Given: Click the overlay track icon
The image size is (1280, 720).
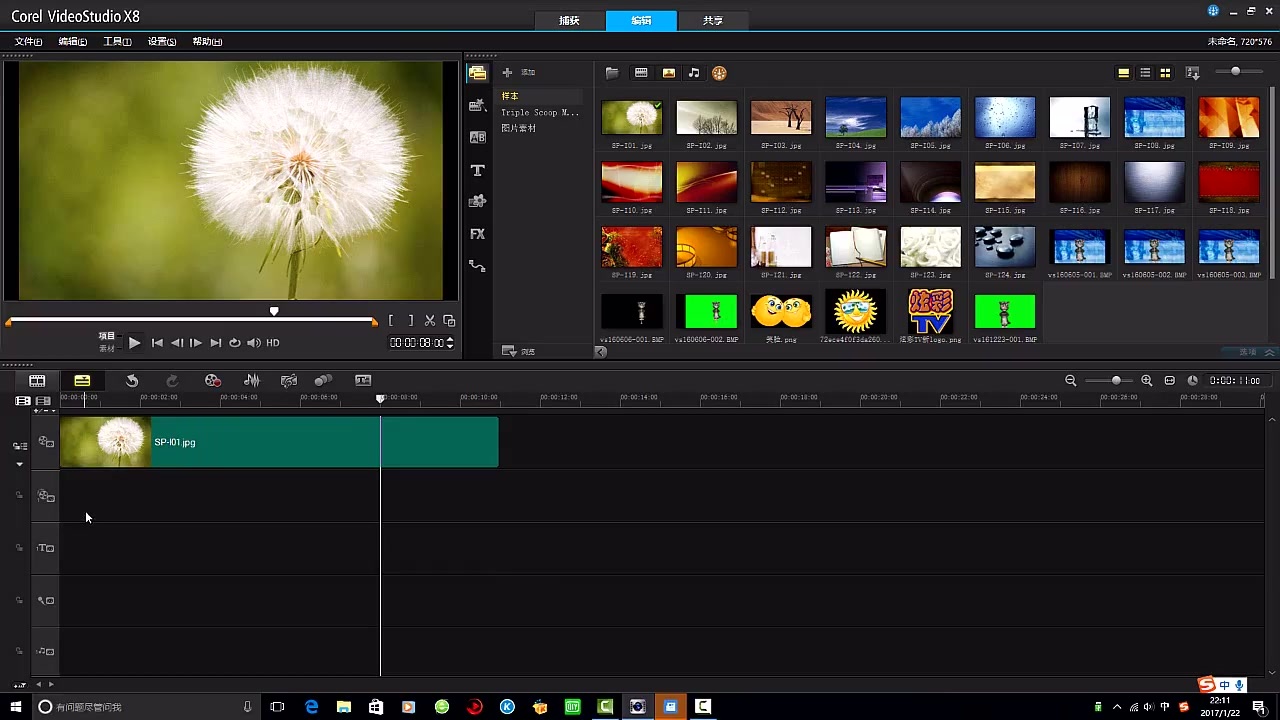Looking at the screenshot, I should pyautogui.click(x=46, y=496).
